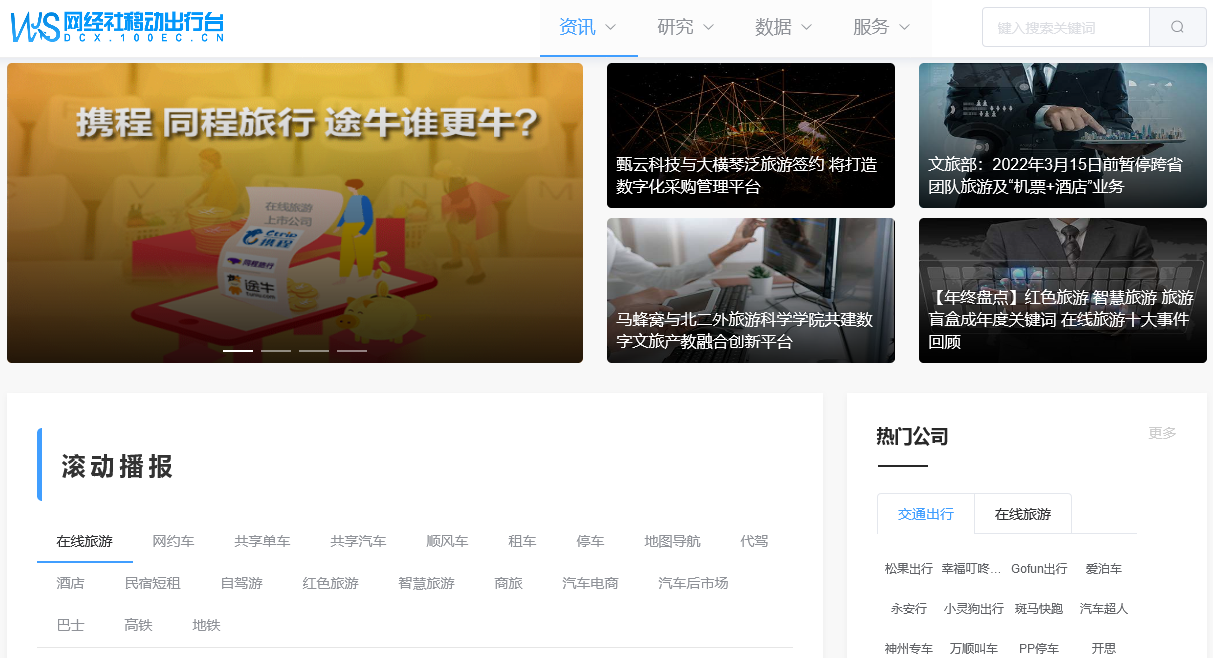
Task: Open company link 爱泊车
Action: pyautogui.click(x=1104, y=569)
